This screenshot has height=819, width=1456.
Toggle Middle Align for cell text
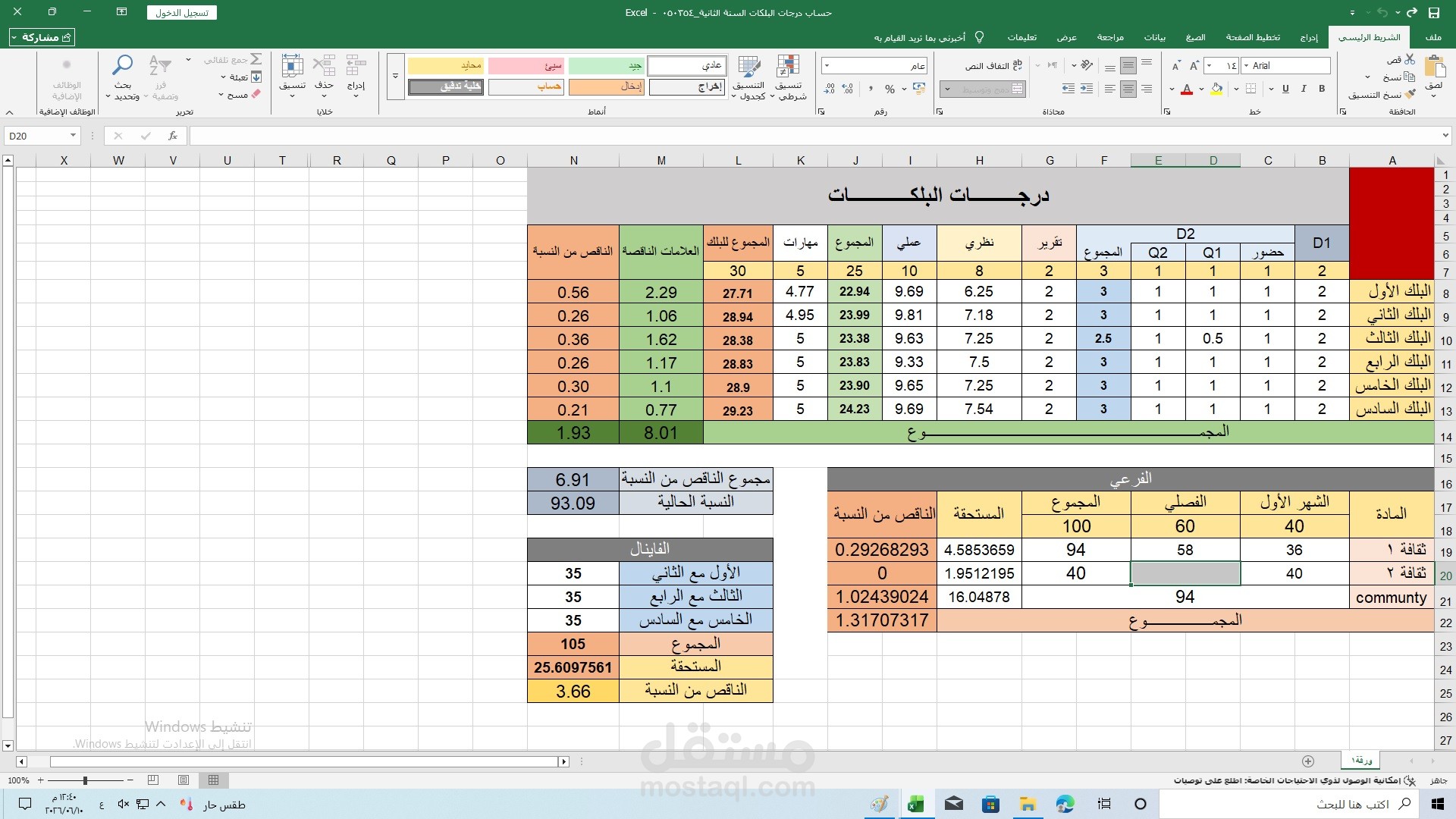click(x=1128, y=65)
